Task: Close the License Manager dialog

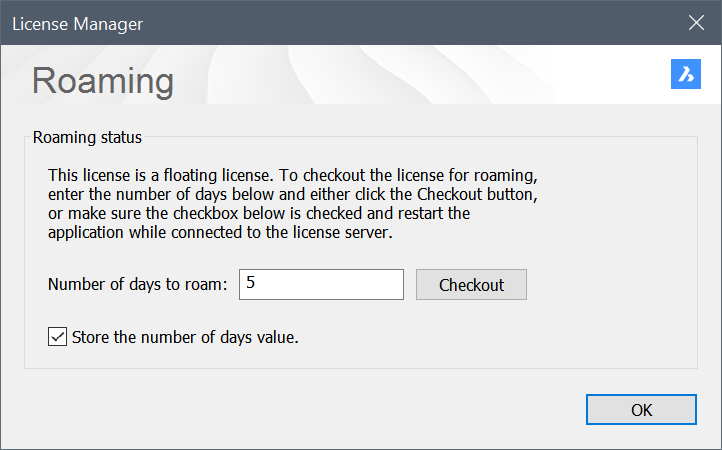Action: click(697, 22)
